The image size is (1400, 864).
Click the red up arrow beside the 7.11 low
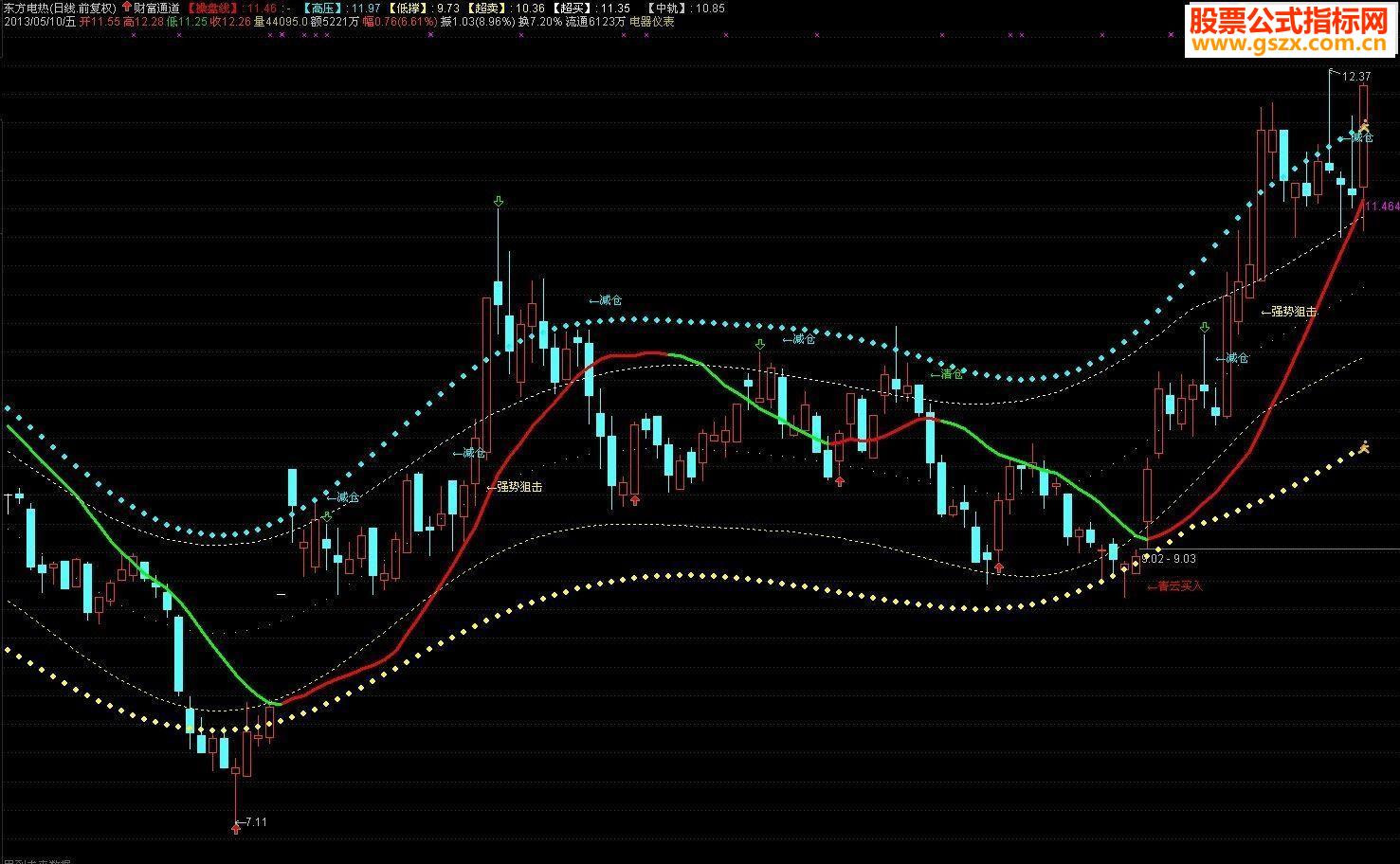click(235, 829)
